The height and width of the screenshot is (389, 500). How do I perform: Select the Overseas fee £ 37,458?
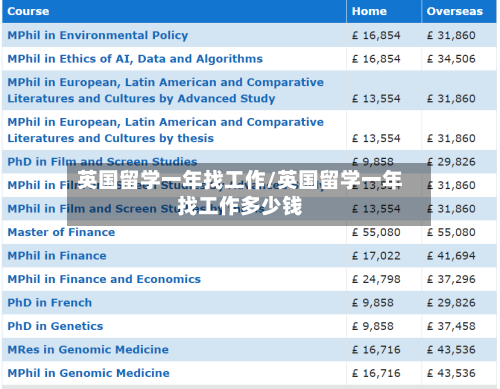[x=451, y=326]
